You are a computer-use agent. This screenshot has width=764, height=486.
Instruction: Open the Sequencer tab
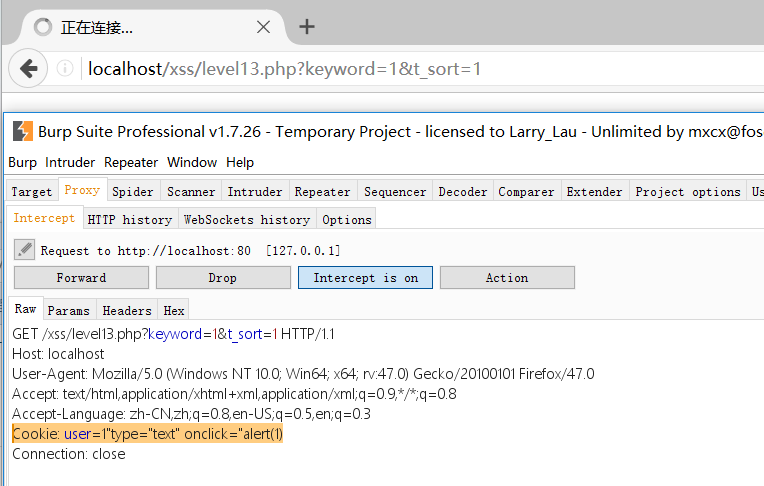click(x=395, y=192)
